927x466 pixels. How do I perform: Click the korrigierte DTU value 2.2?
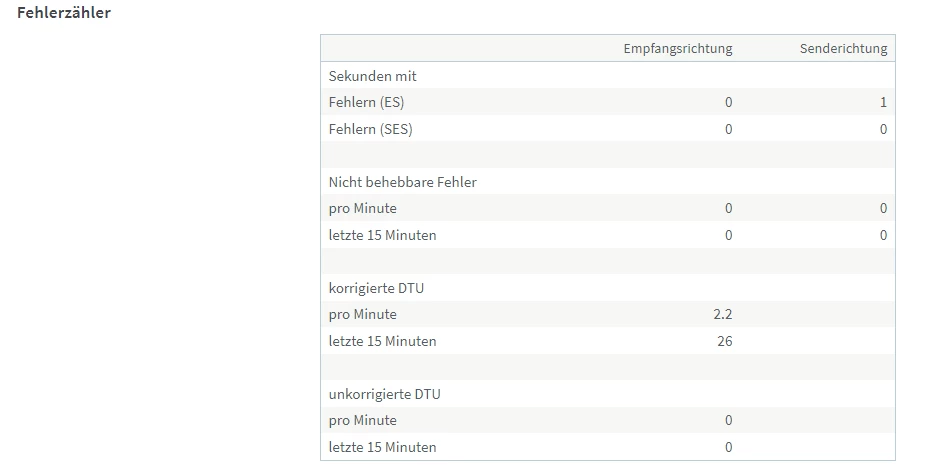pyautogui.click(x=722, y=314)
